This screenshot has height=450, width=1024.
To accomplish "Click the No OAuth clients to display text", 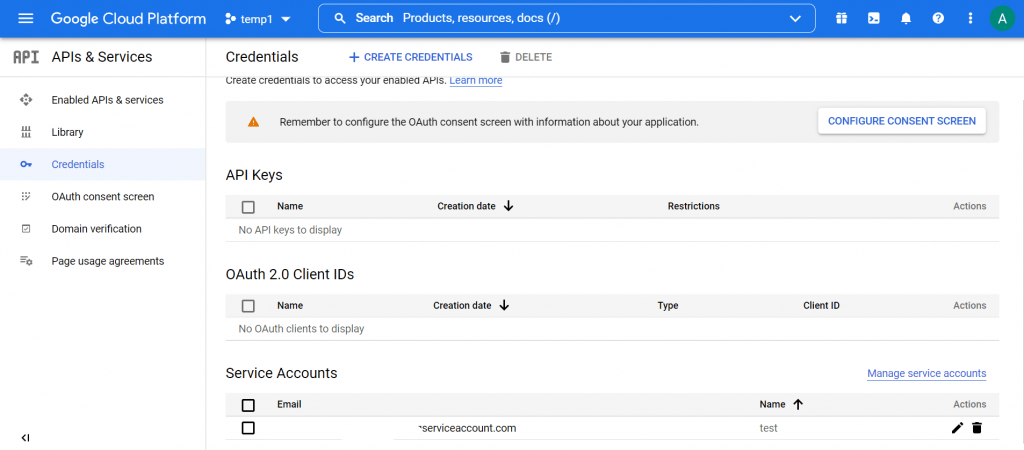I will (x=301, y=329).
